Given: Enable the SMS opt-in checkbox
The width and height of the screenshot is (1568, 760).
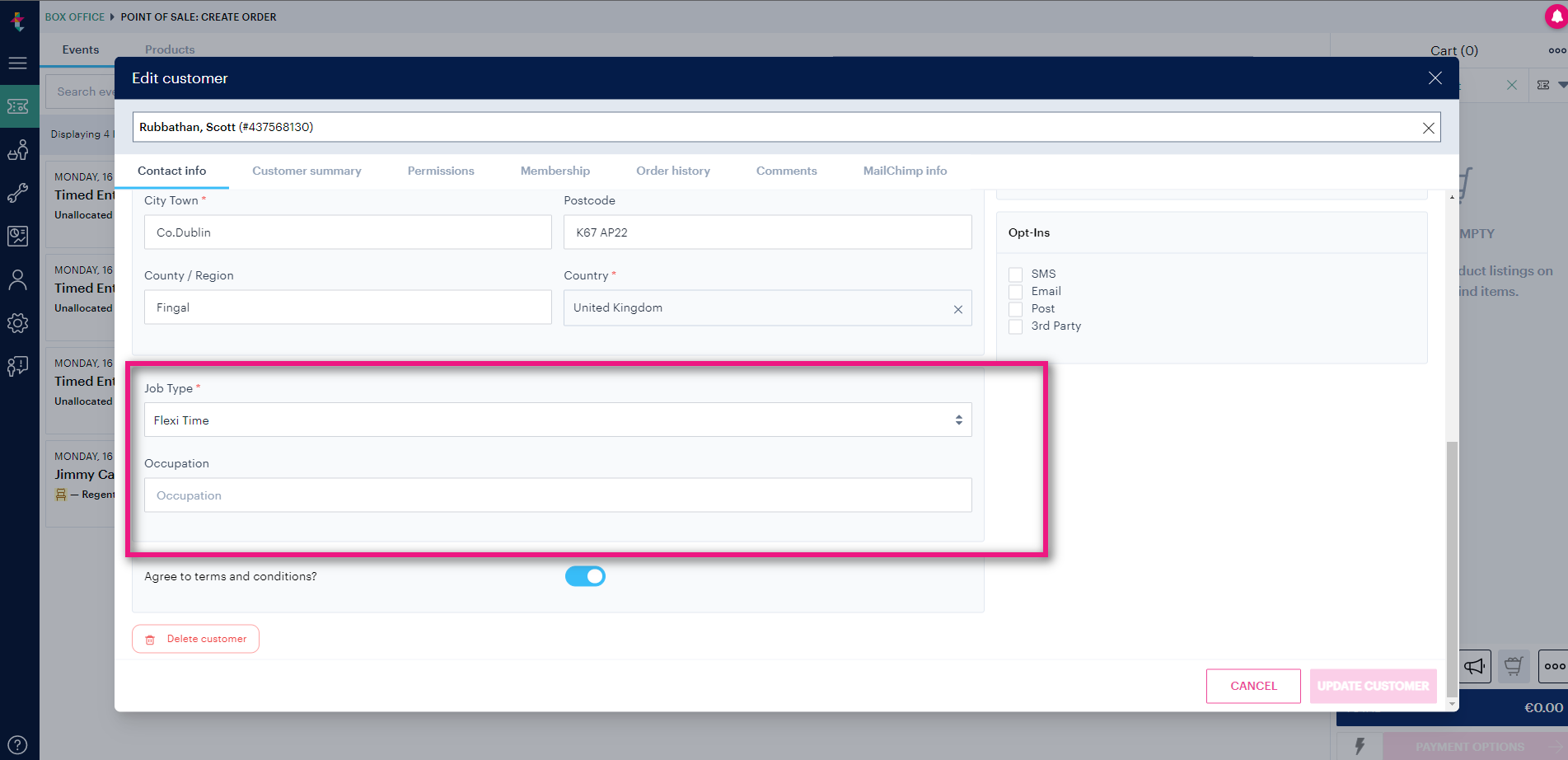Looking at the screenshot, I should (1016, 274).
